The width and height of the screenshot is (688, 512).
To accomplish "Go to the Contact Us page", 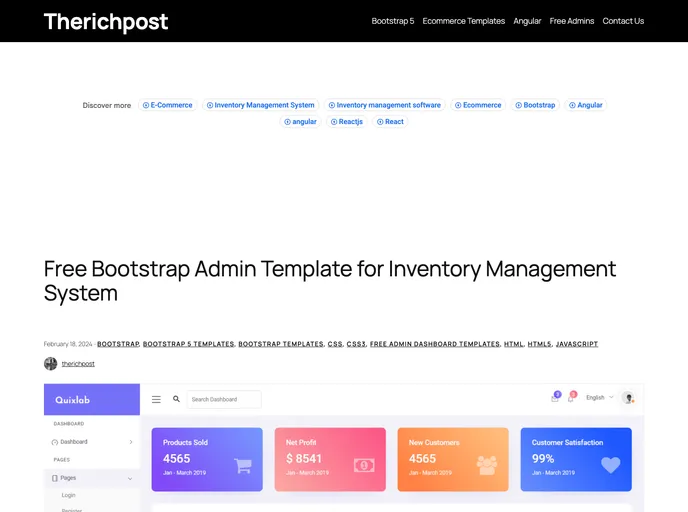I will tap(623, 21).
